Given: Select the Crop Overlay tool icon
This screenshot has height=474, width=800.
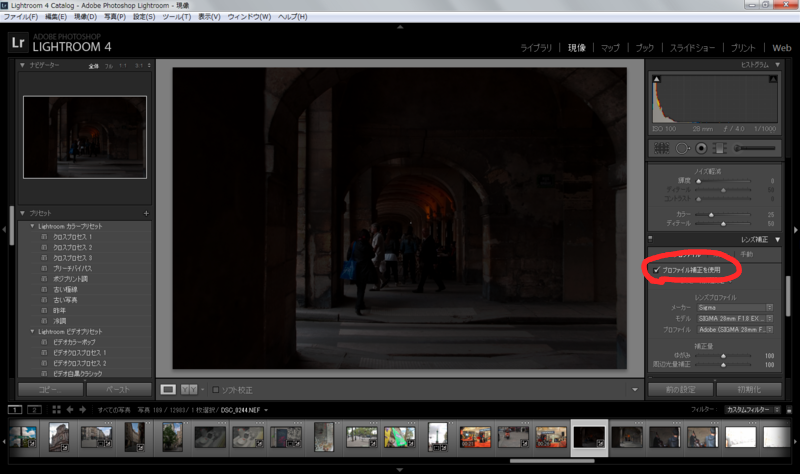Looking at the screenshot, I should coord(661,148).
